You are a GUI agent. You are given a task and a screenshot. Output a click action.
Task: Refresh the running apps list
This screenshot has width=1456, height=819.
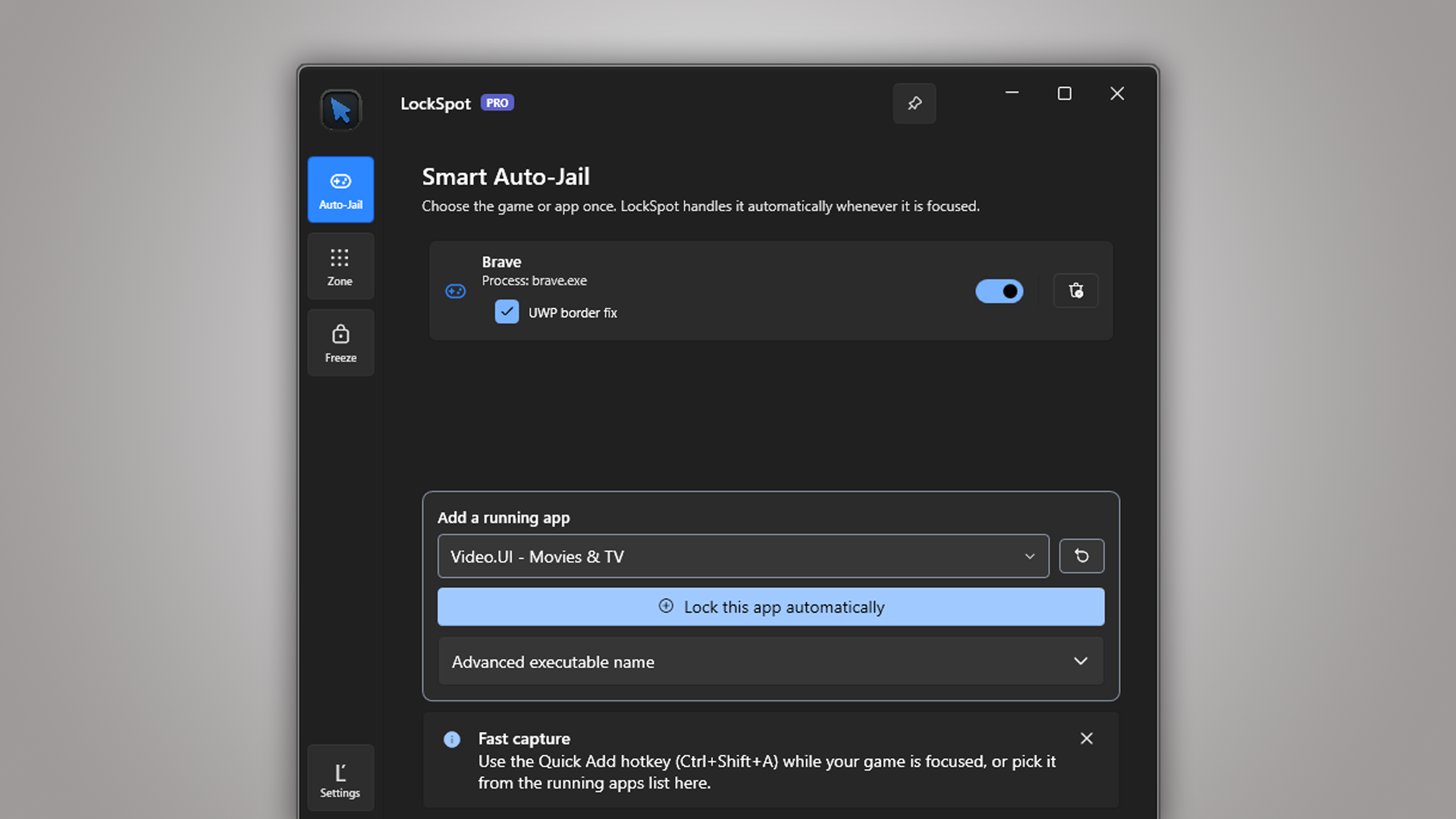[1081, 557]
